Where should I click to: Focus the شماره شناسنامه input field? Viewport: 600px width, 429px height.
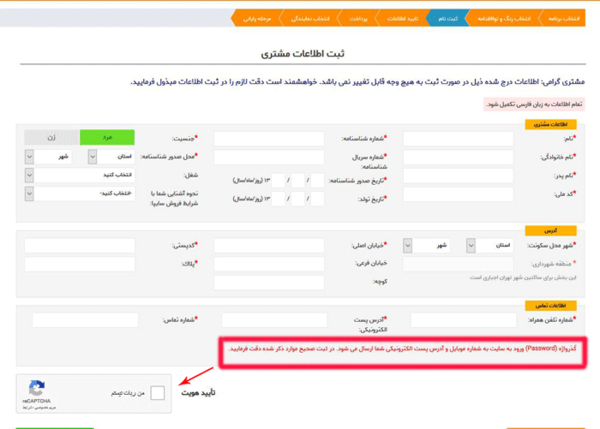tap(269, 139)
